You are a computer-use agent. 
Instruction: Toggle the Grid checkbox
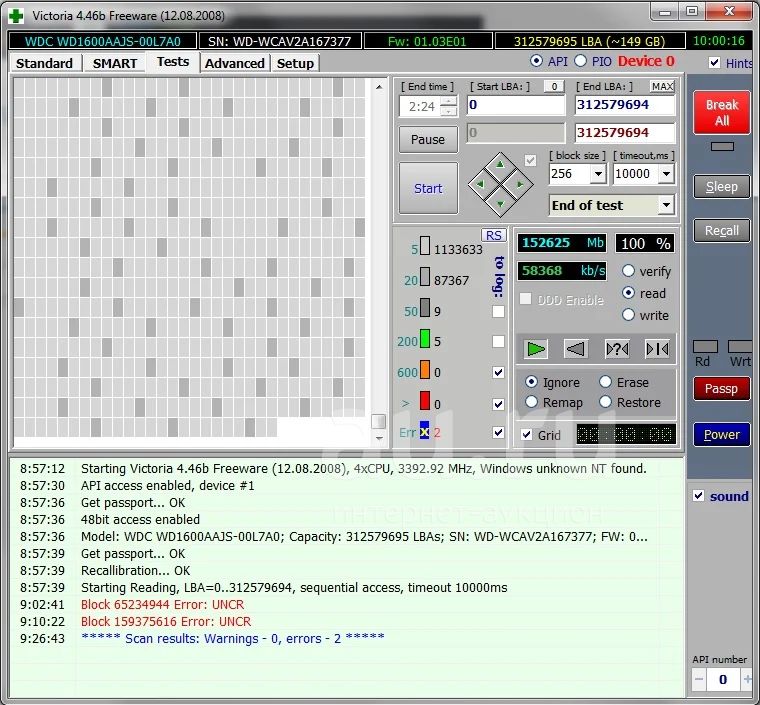click(x=526, y=435)
